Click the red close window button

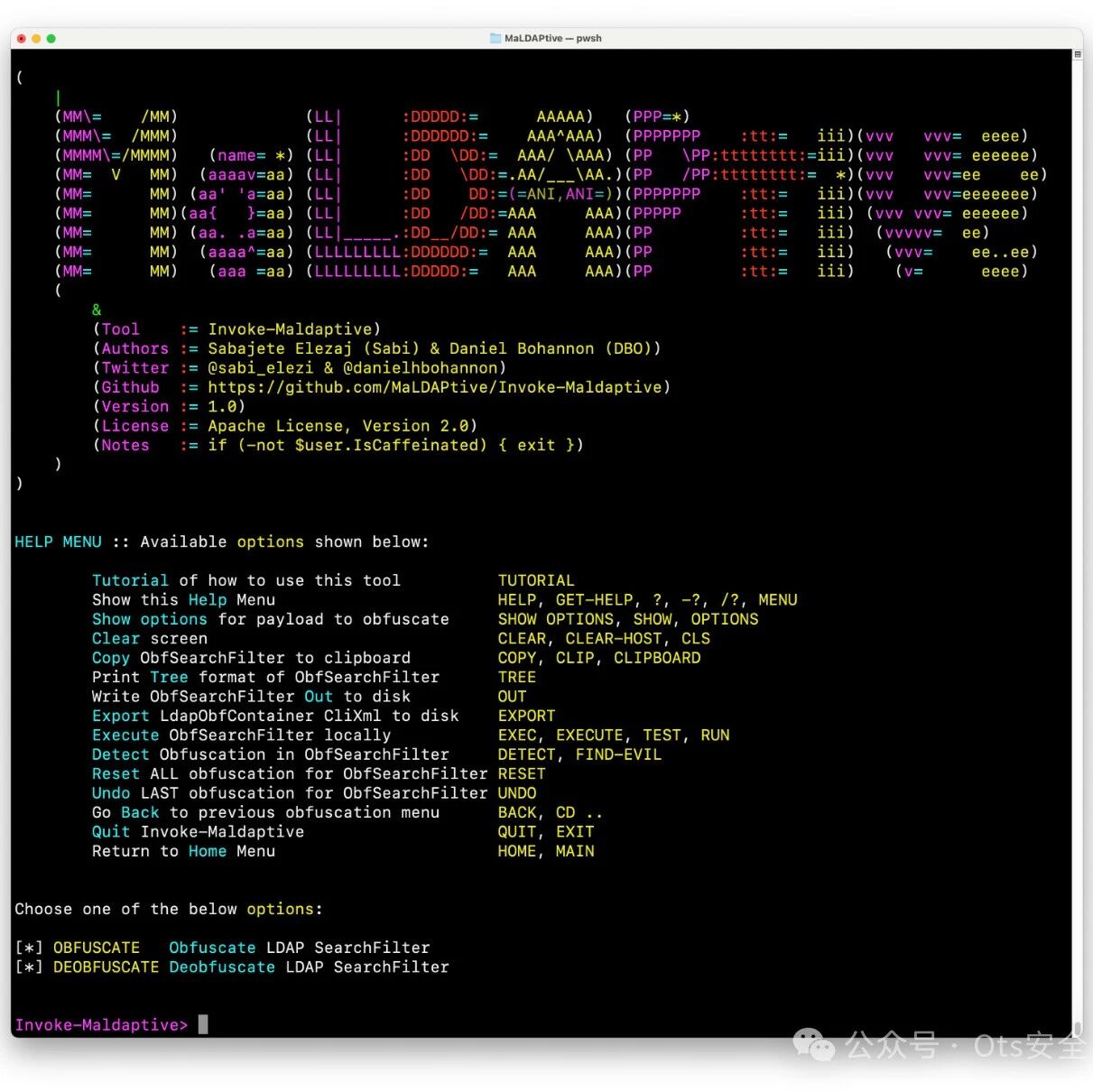[x=22, y=38]
